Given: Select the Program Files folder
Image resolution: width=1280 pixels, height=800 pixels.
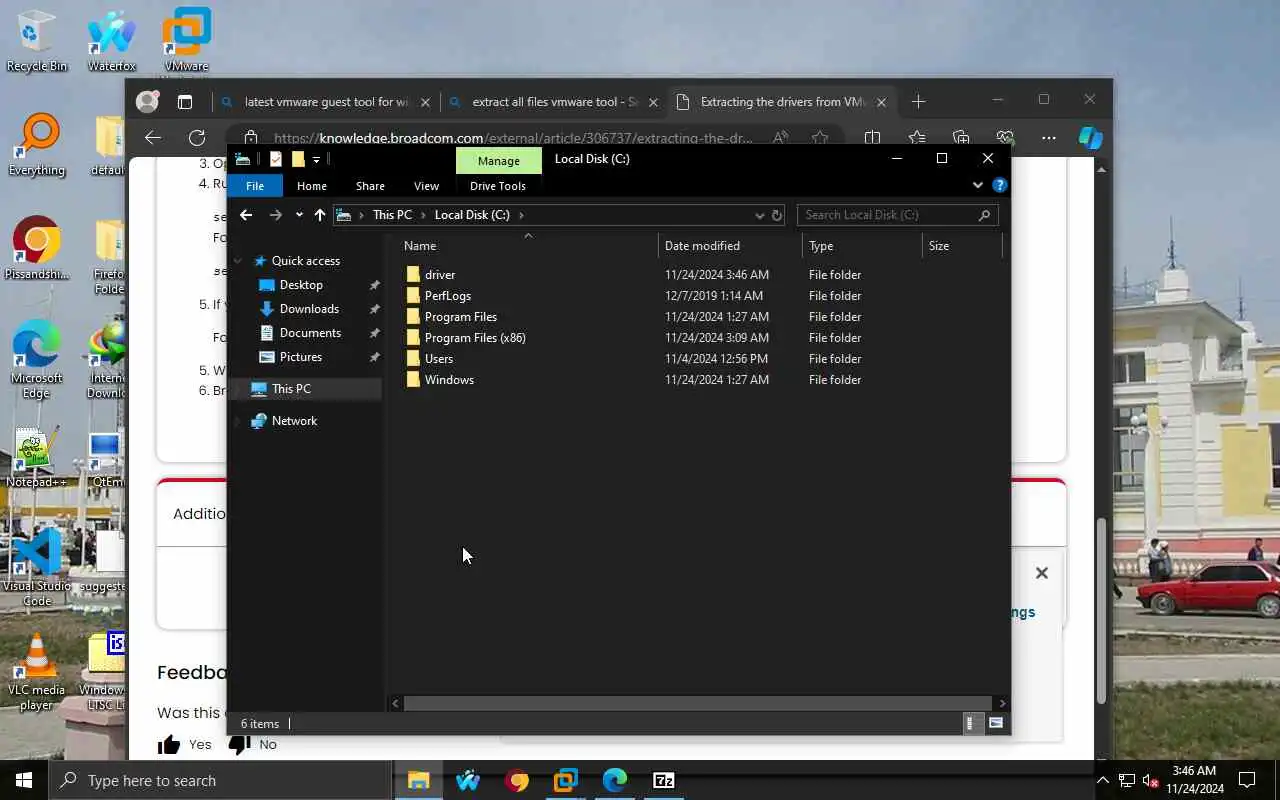Looking at the screenshot, I should point(460,317).
